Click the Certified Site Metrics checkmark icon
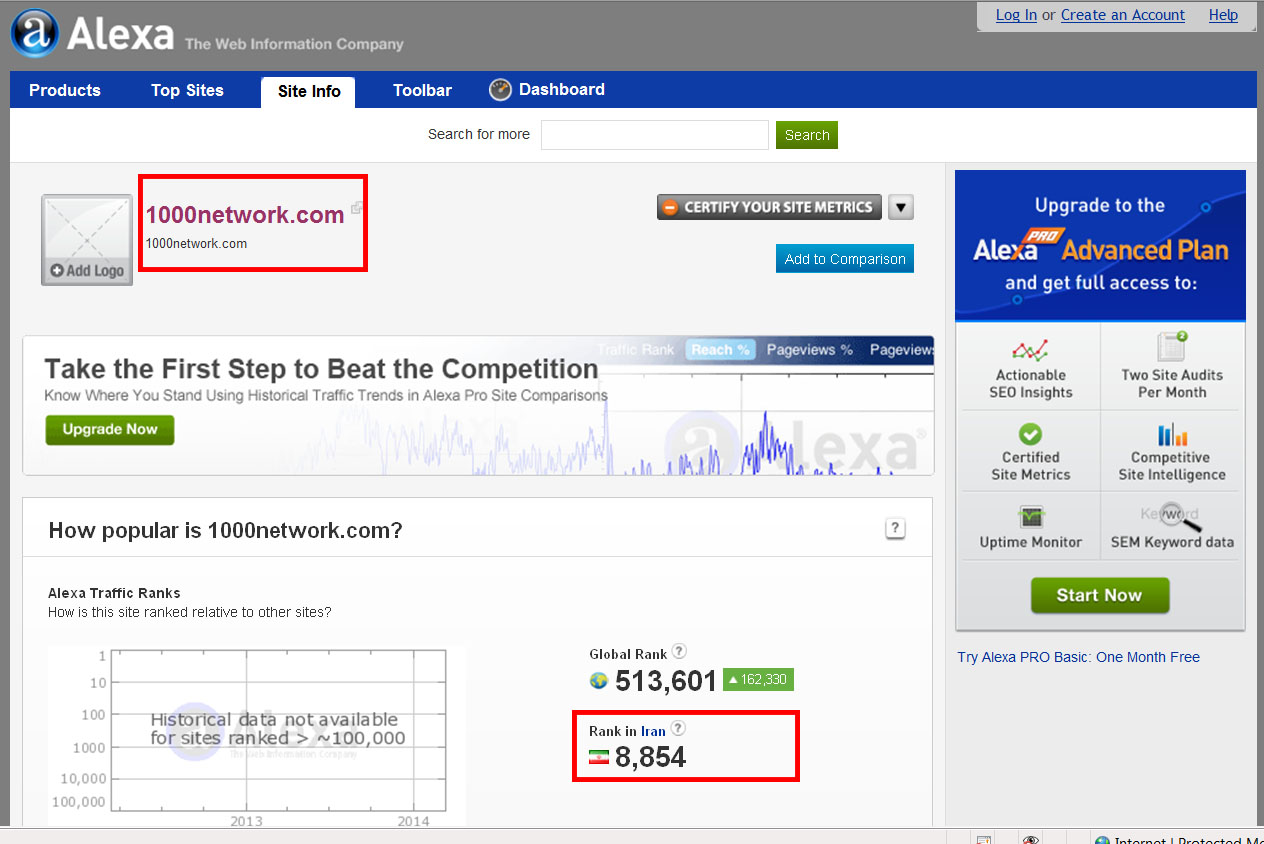 [x=1030, y=434]
